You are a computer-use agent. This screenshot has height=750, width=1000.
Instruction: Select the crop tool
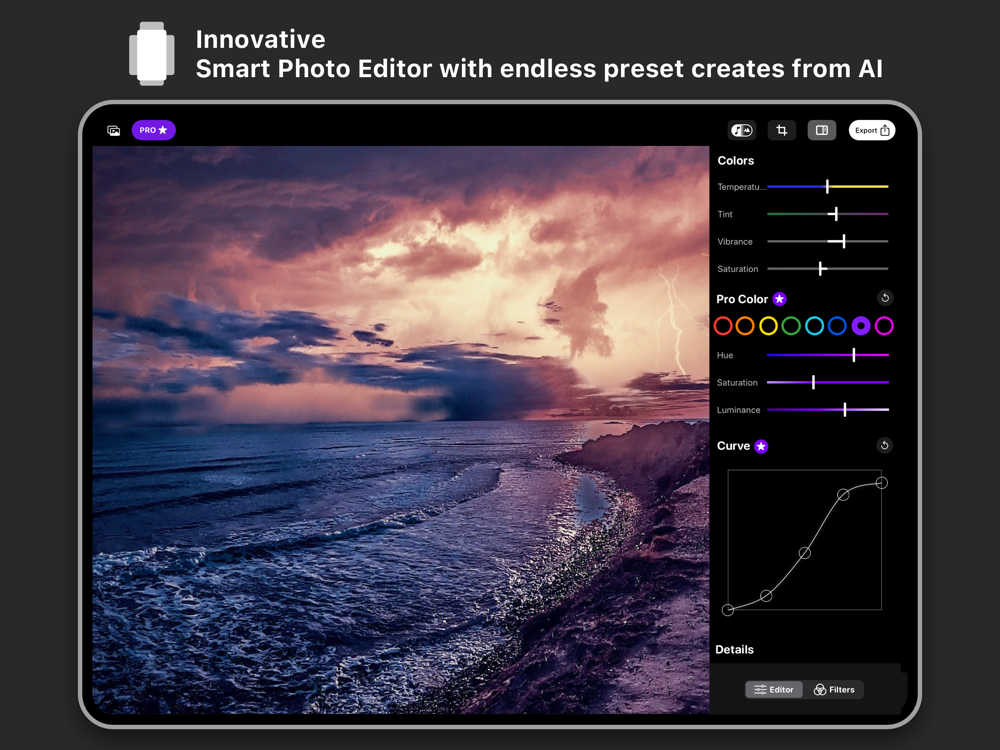tap(781, 130)
